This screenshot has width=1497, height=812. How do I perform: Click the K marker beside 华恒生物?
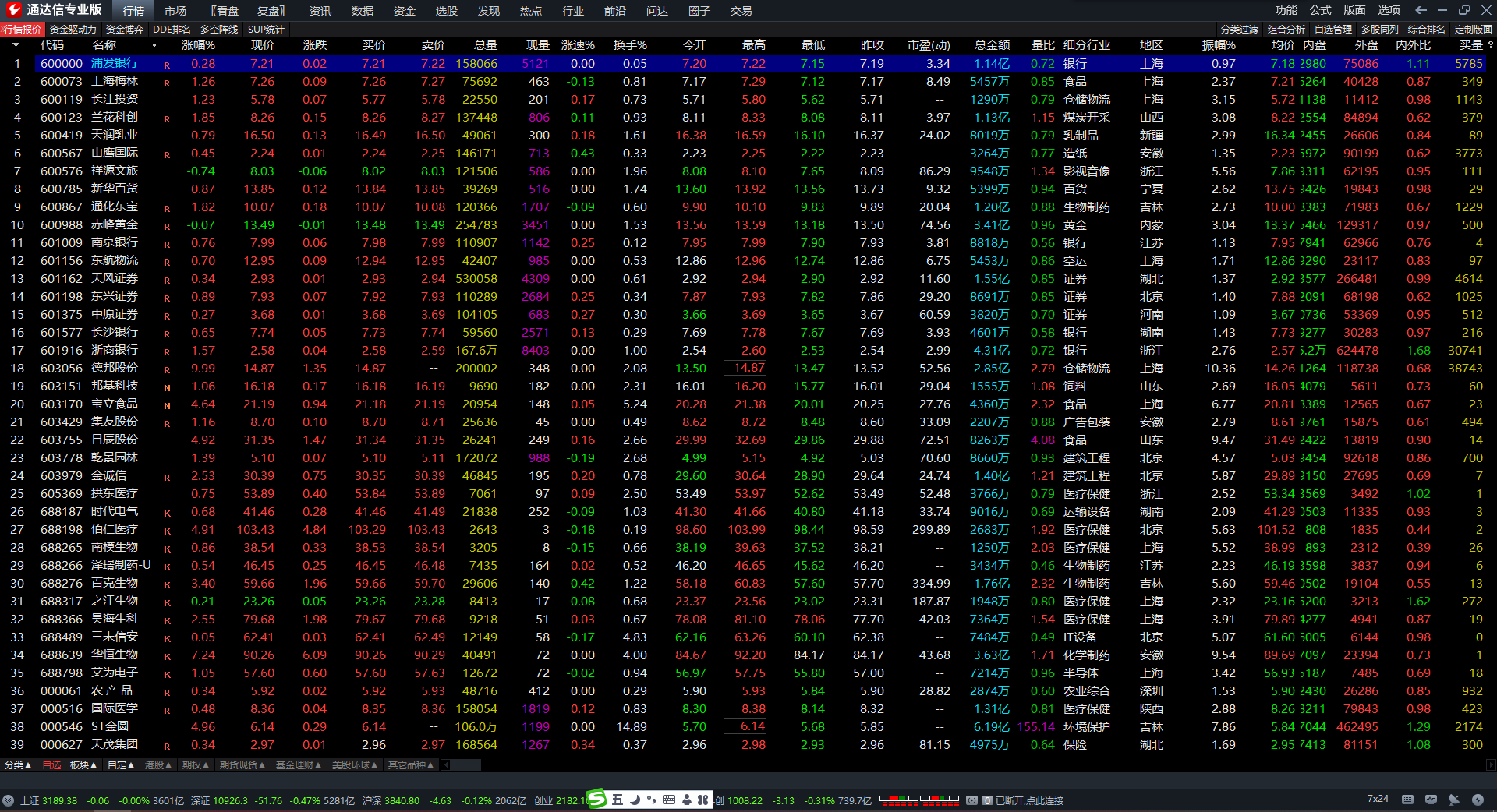tap(167, 656)
